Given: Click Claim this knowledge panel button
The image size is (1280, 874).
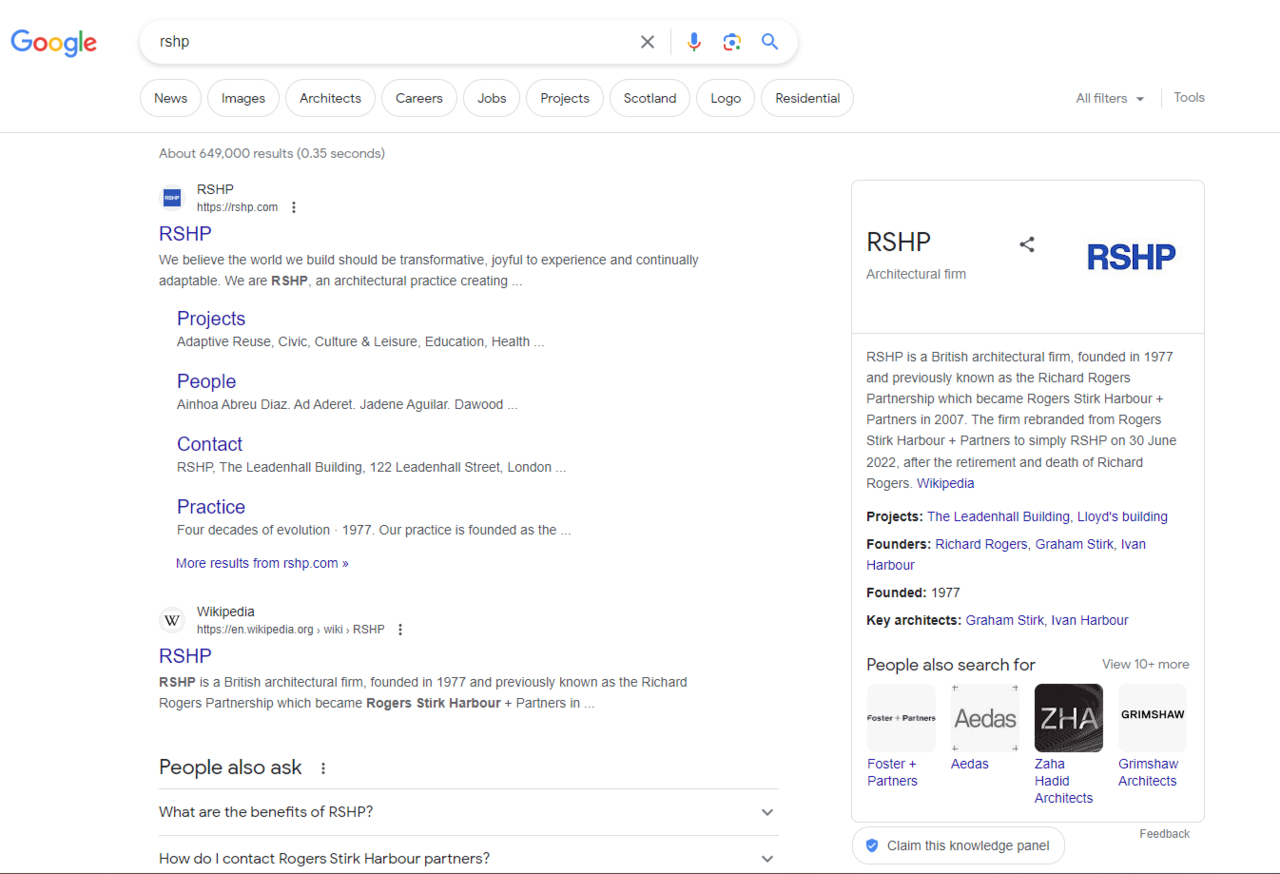Looking at the screenshot, I should point(958,845).
